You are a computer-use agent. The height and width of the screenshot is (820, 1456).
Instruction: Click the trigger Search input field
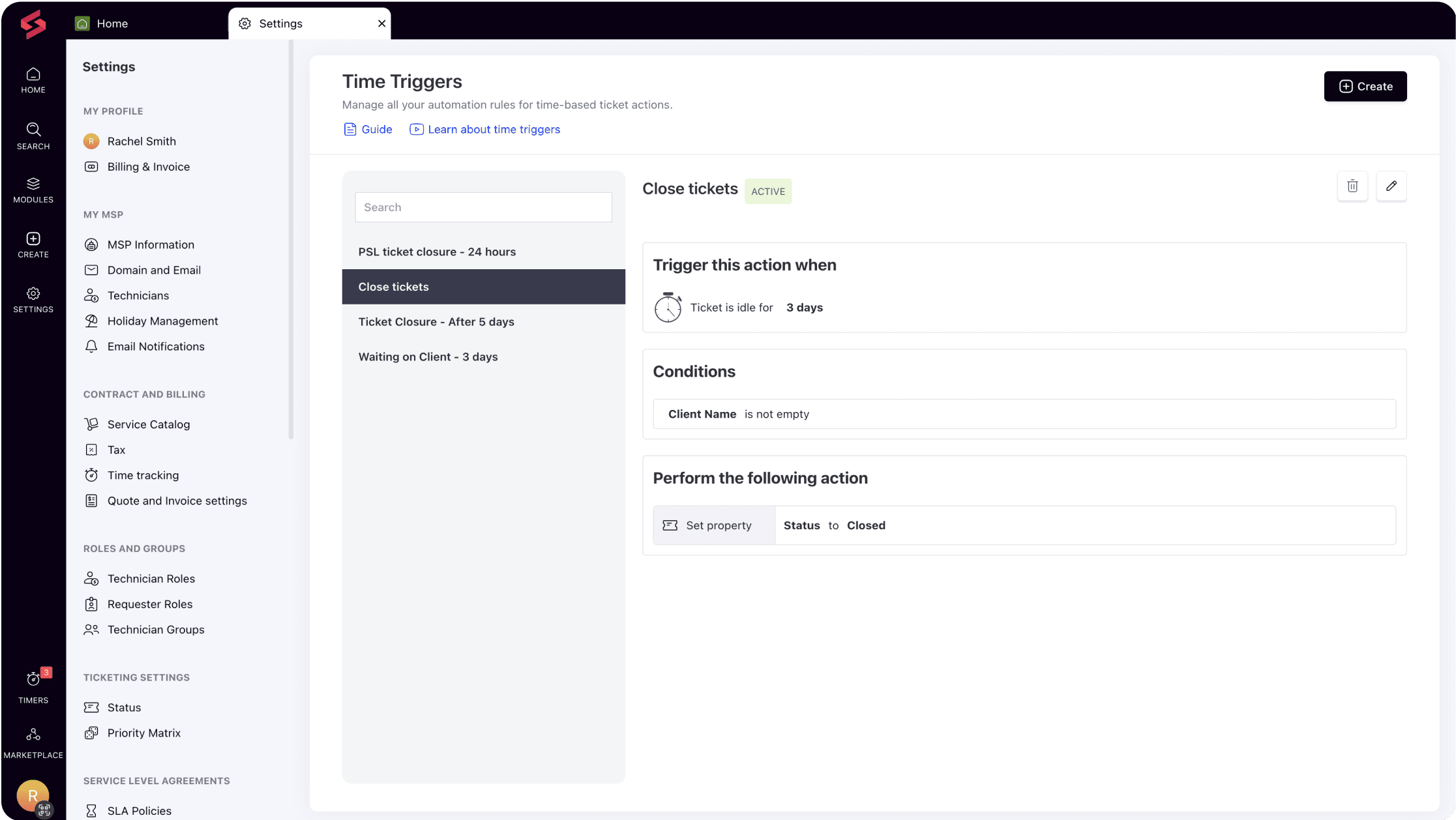[483, 207]
